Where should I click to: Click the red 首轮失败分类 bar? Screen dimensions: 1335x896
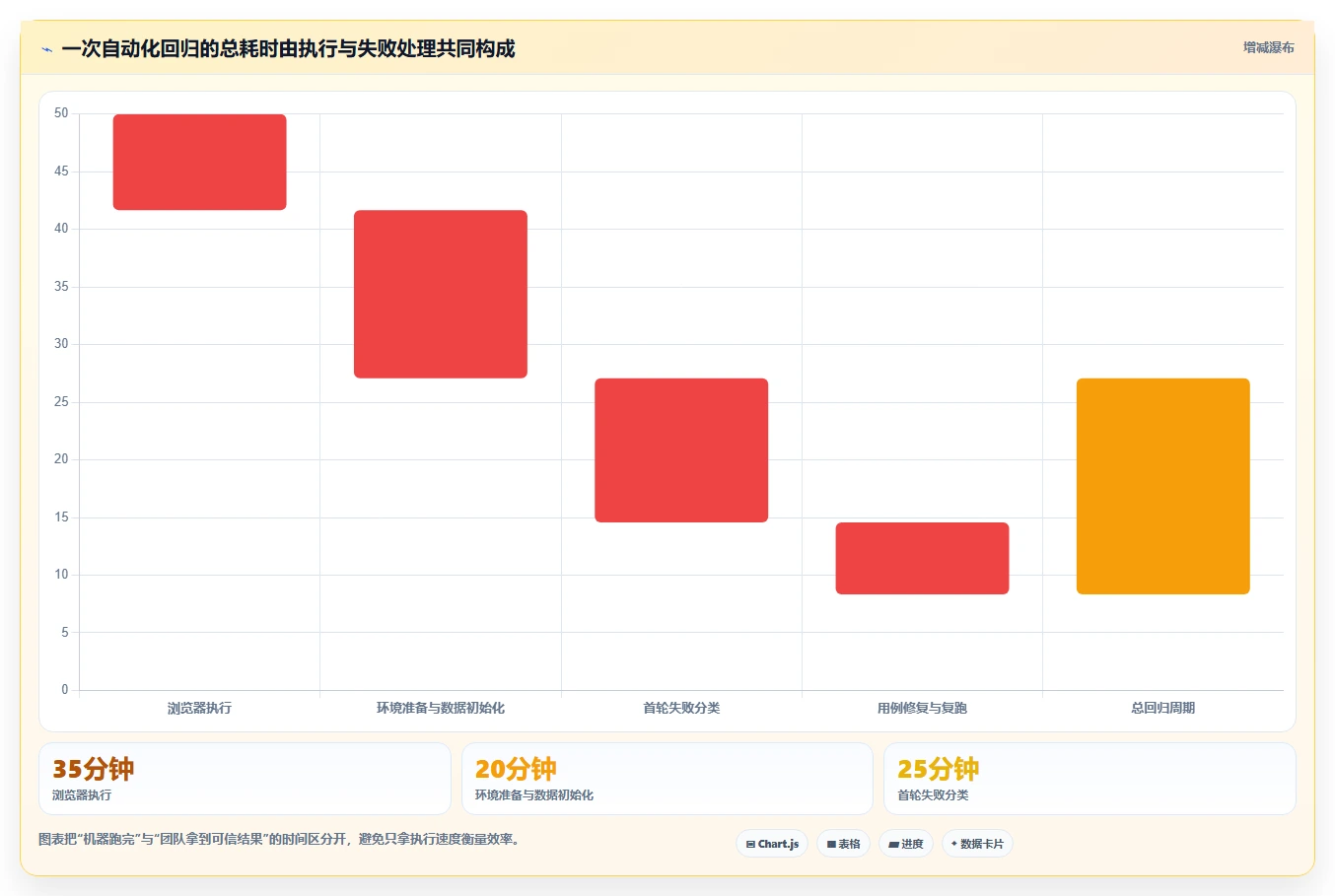coord(681,450)
